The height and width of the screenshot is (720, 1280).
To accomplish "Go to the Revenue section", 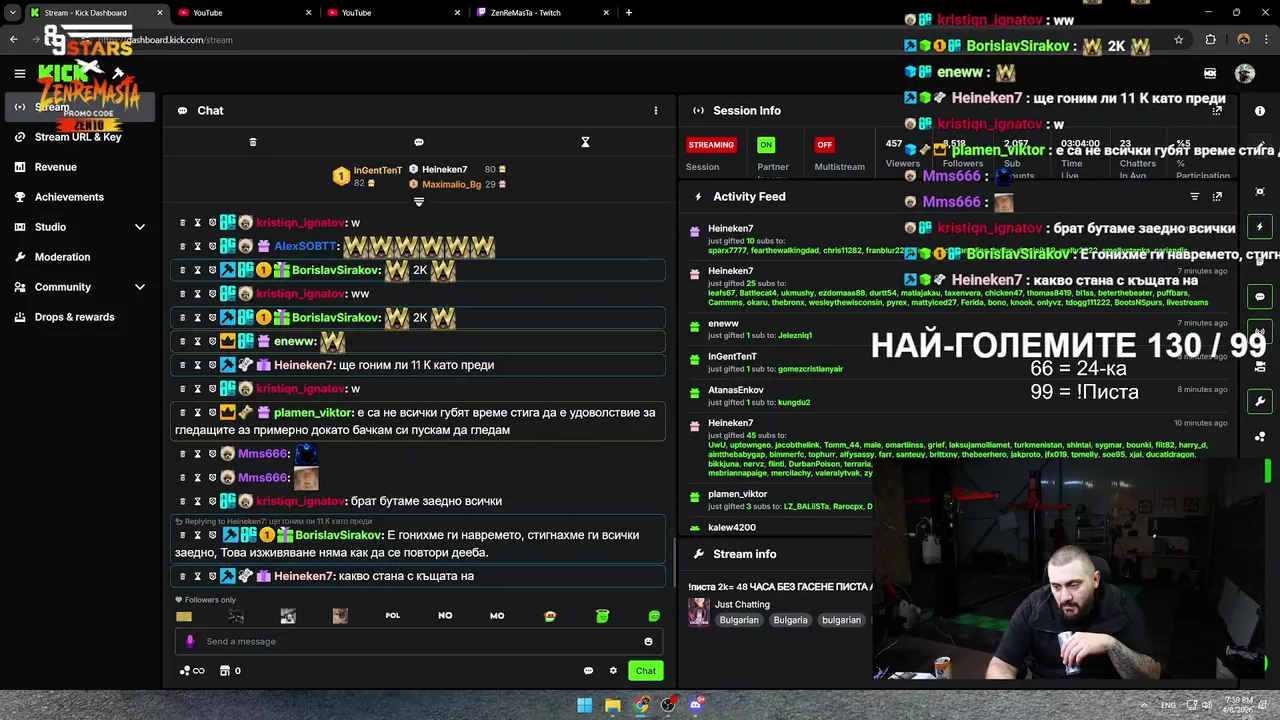I will coord(56,167).
